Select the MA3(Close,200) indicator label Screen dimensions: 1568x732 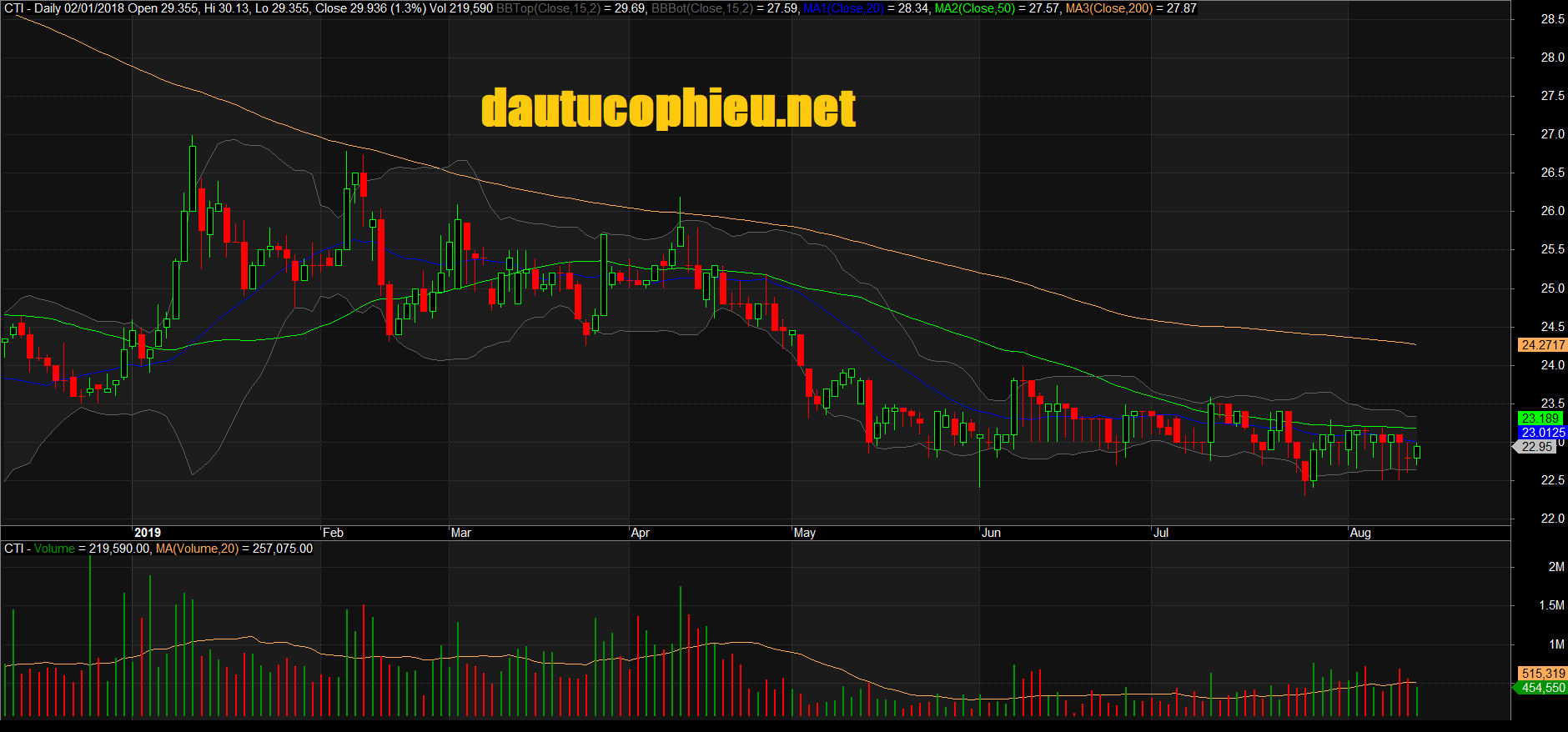tap(1108, 8)
